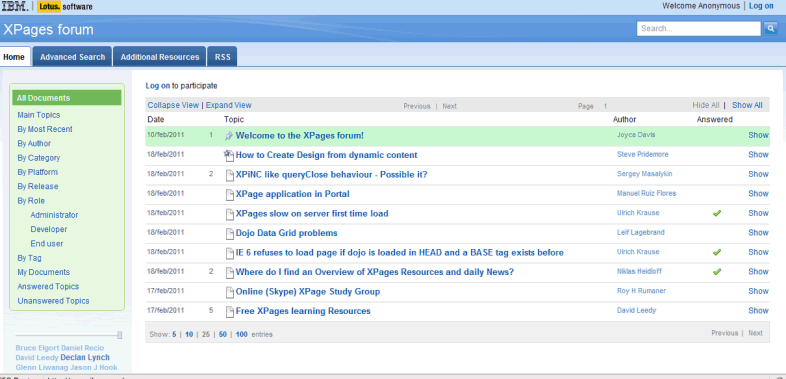Show 10 entries per page
Screen dimensions: 786x379
[189, 334]
